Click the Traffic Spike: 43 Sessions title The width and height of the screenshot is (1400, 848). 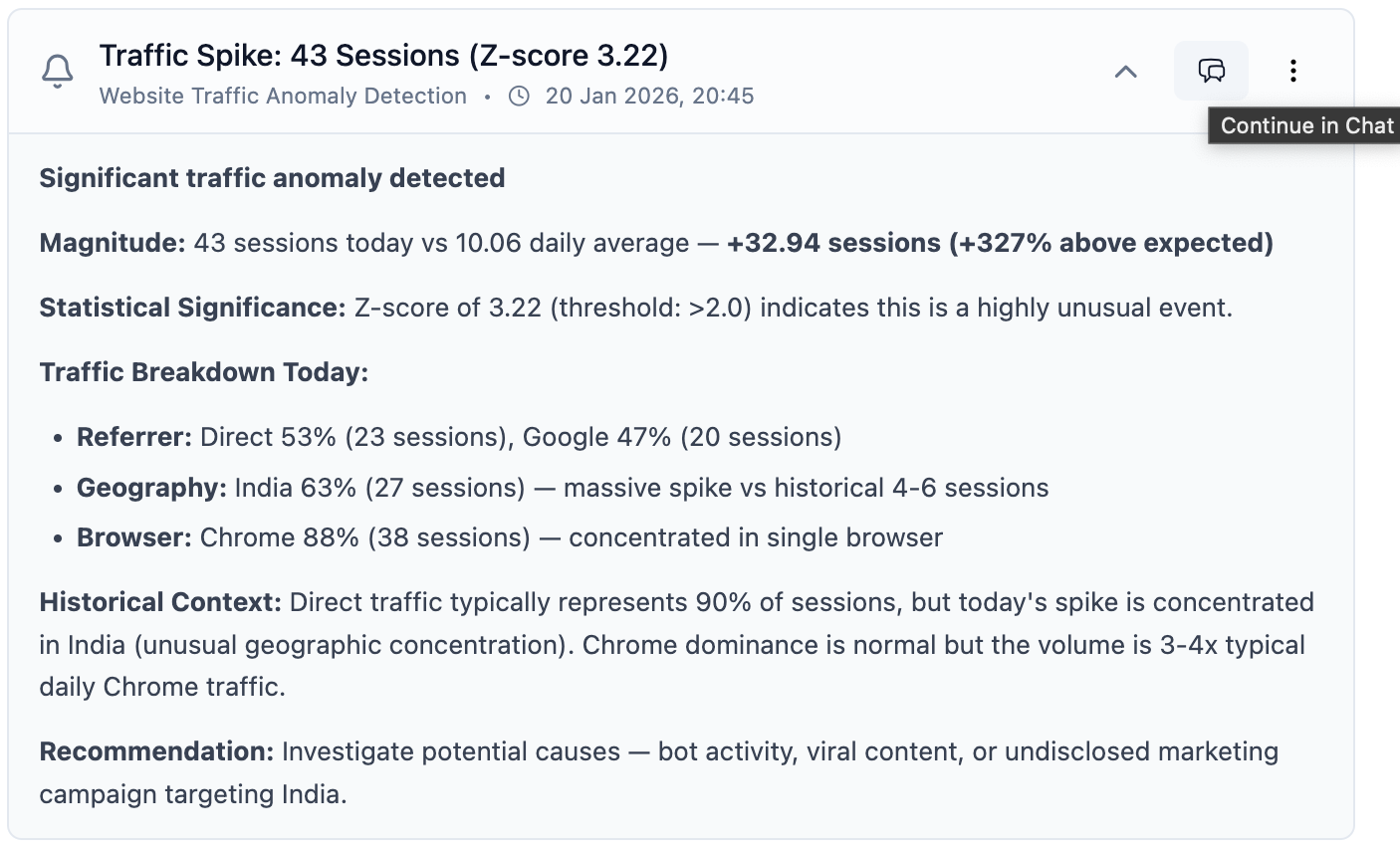tap(383, 56)
